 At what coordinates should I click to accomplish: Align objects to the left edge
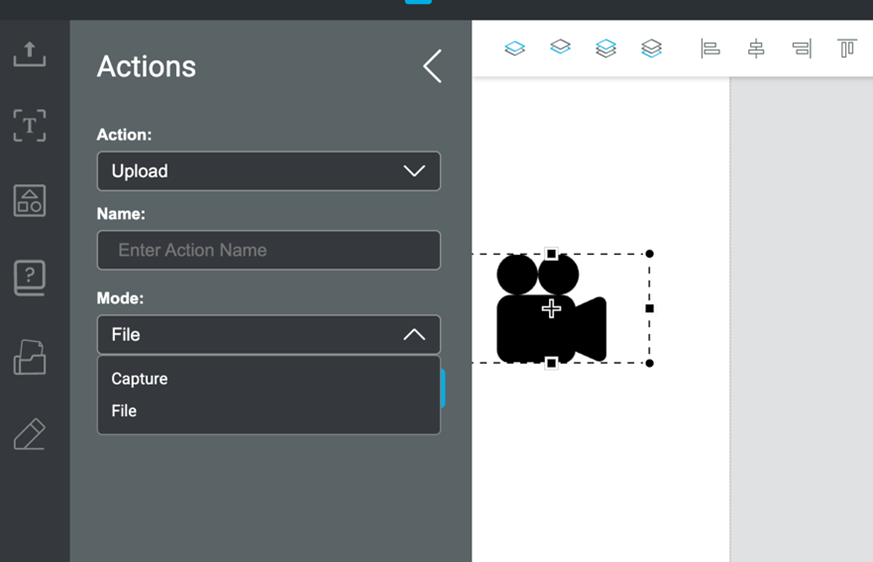pos(710,48)
